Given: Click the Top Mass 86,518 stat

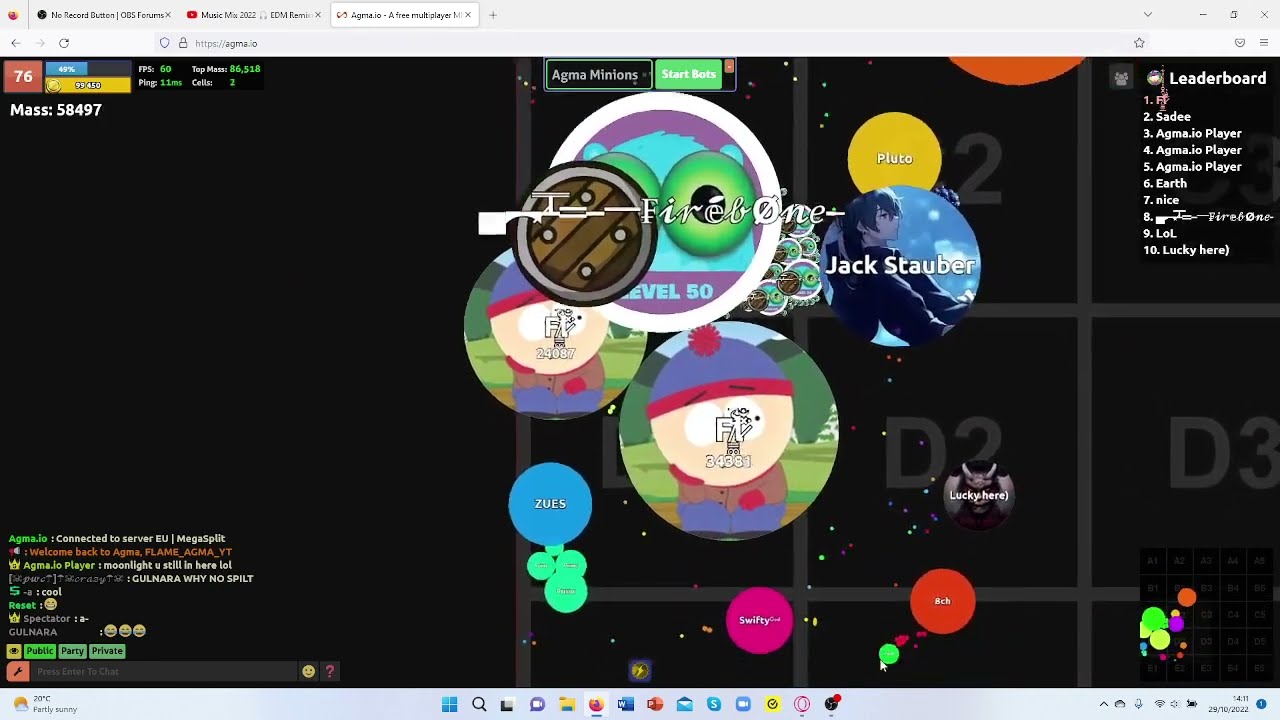Looking at the screenshot, I should tap(226, 69).
